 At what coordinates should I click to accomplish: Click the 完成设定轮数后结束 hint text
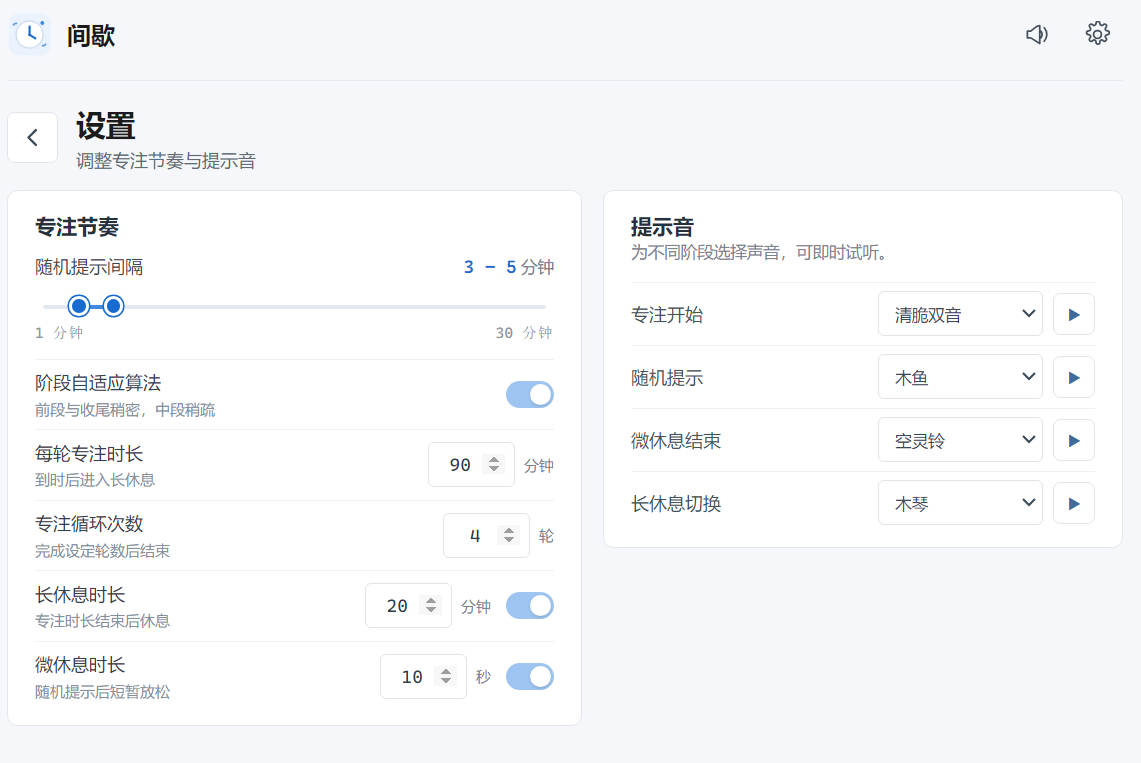pos(103,551)
